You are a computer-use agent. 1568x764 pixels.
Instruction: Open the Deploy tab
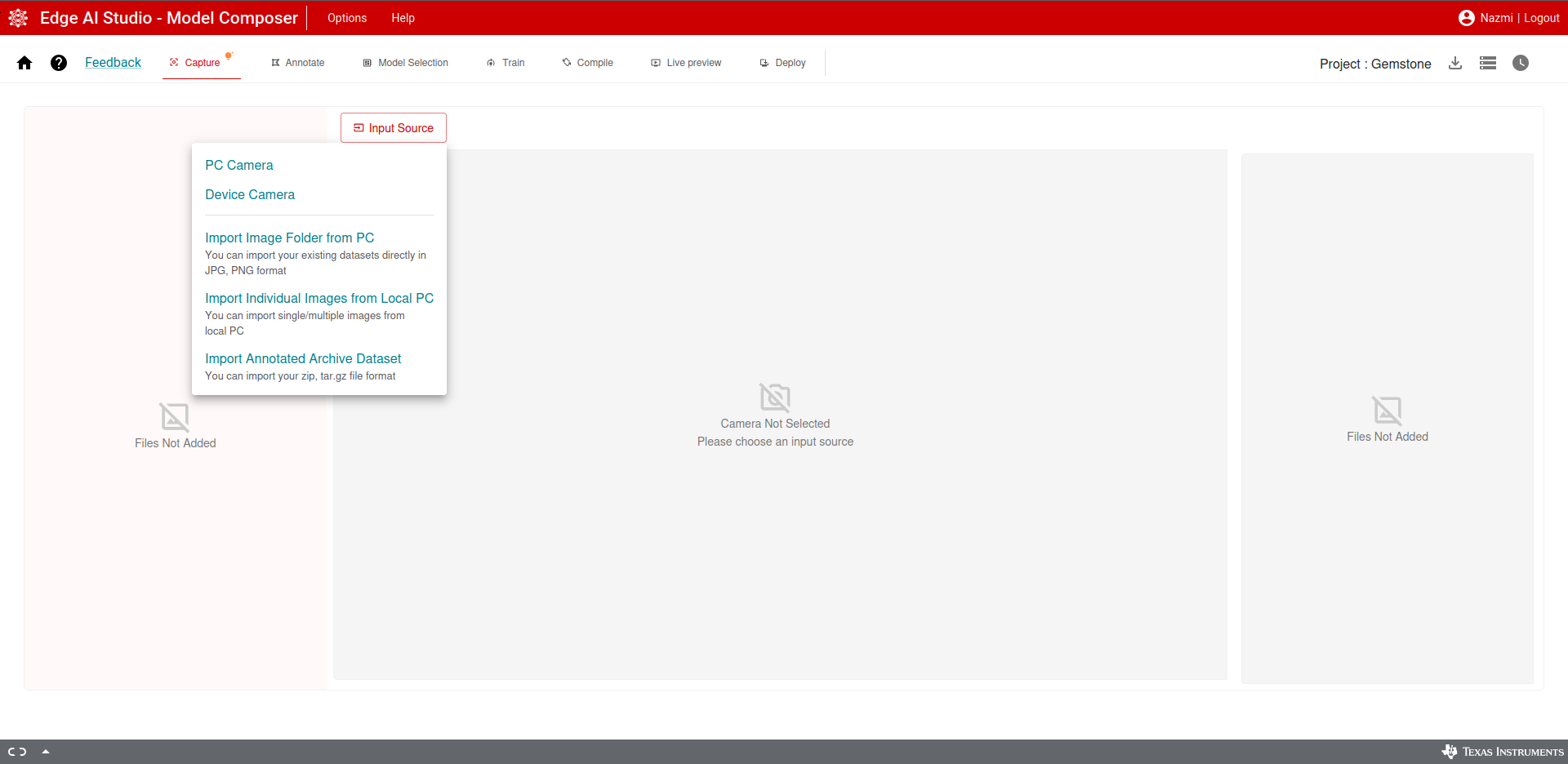pos(782,63)
